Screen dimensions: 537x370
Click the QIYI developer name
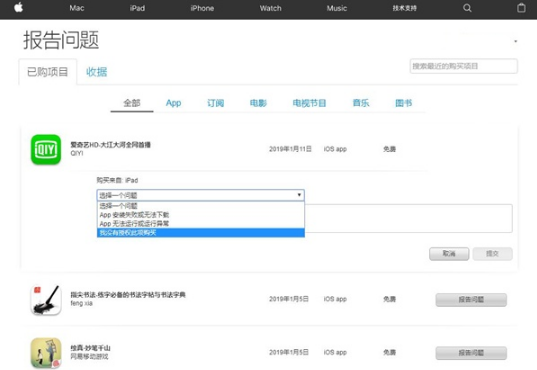[77, 153]
